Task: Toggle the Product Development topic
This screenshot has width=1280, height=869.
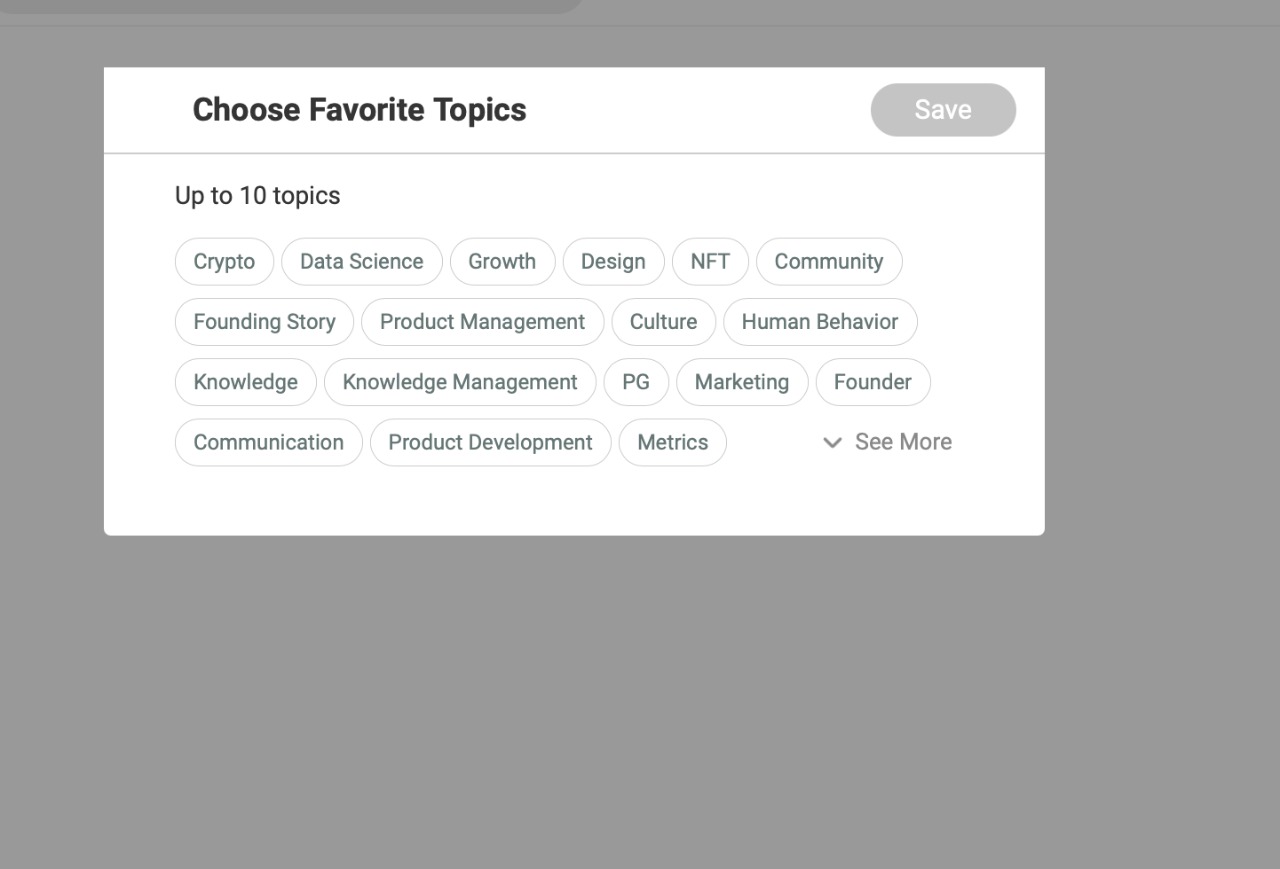Action: (490, 442)
